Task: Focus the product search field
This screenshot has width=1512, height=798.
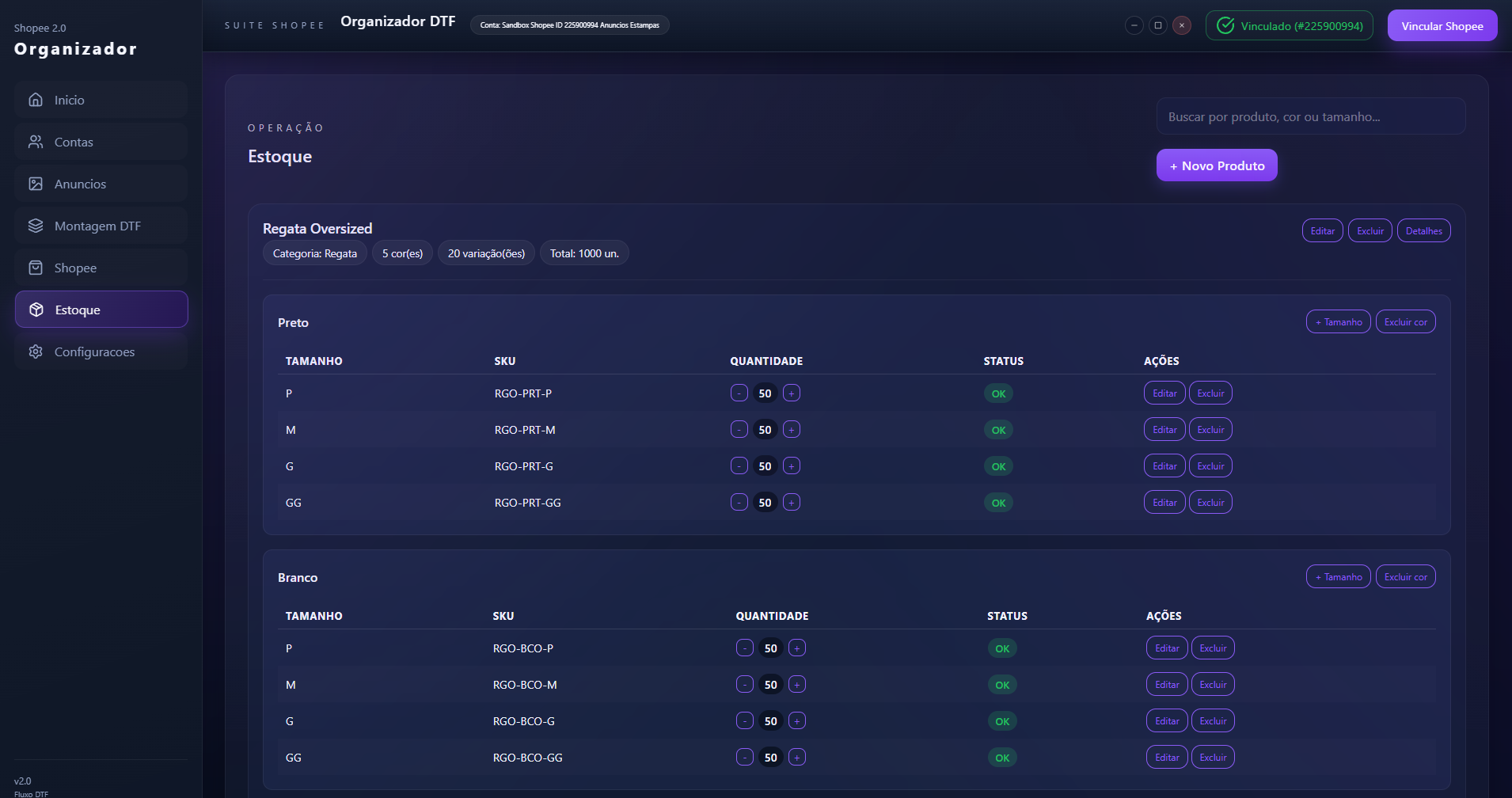Action: (x=1310, y=116)
